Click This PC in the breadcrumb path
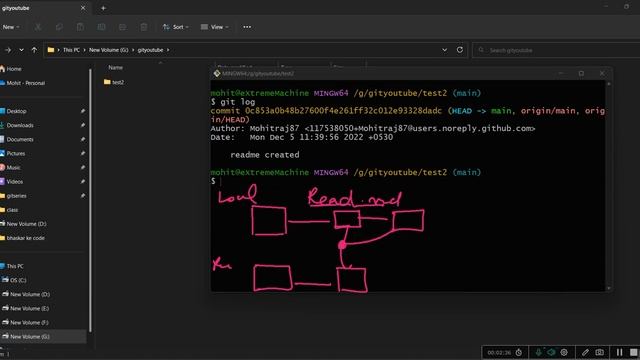The image size is (640, 360). (71, 50)
